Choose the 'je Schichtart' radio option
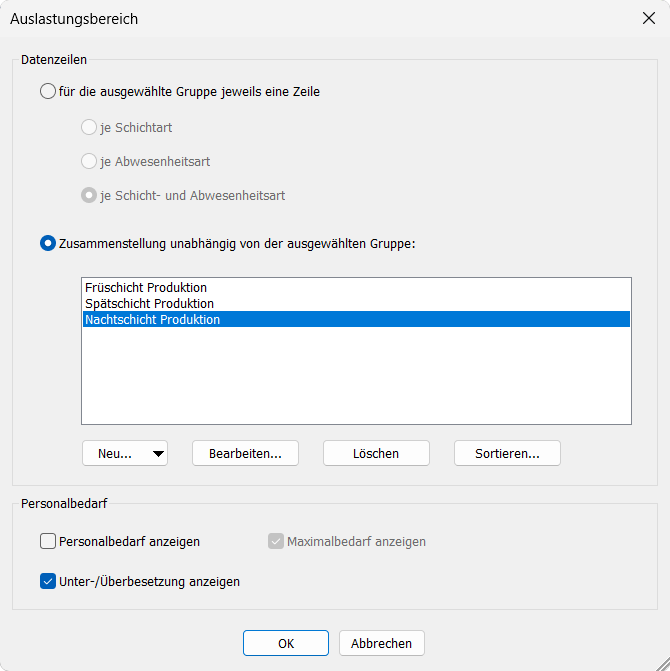 (x=89, y=127)
